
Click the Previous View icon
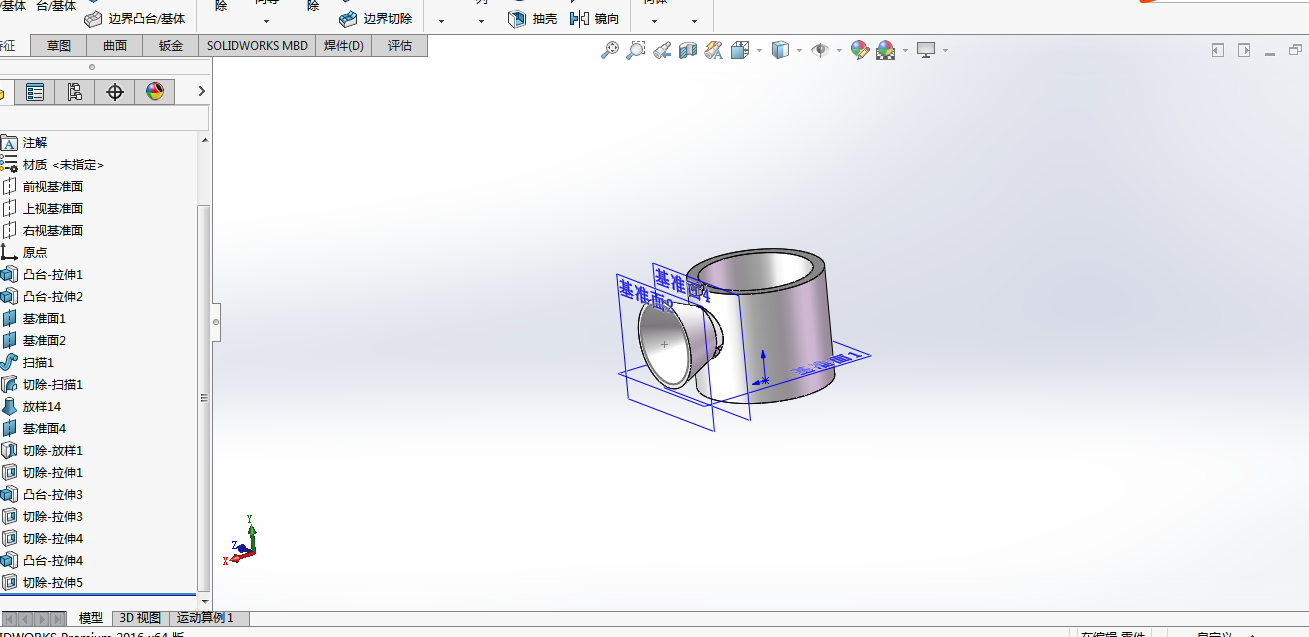661,50
